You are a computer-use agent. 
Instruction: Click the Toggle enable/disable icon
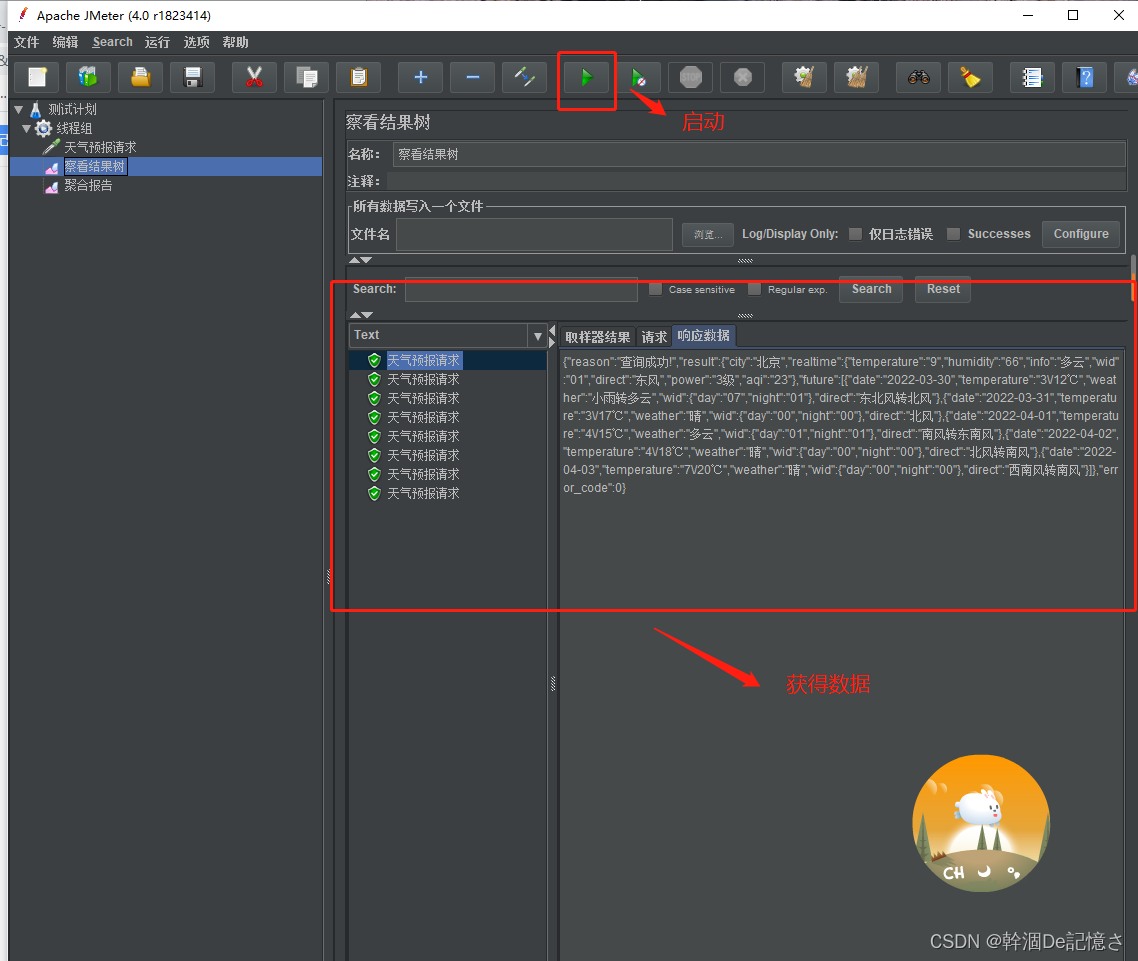pos(525,77)
